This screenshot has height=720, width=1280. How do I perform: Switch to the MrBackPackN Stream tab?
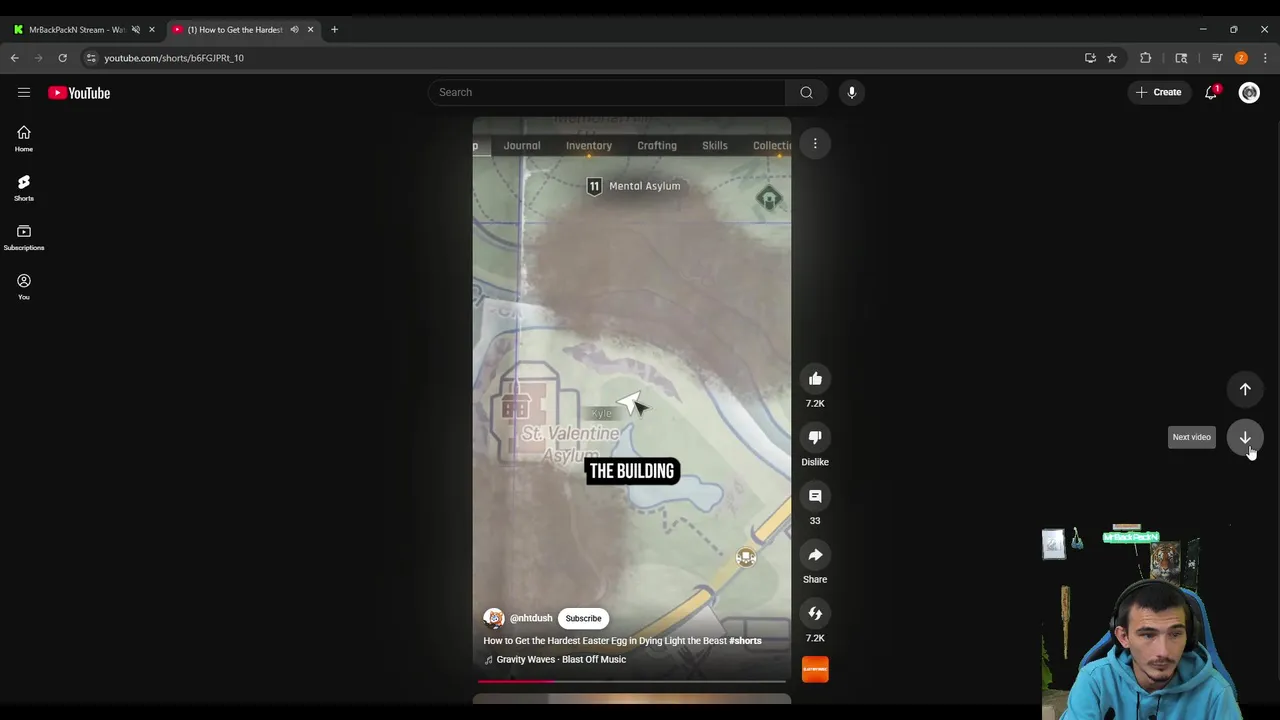[75, 30]
